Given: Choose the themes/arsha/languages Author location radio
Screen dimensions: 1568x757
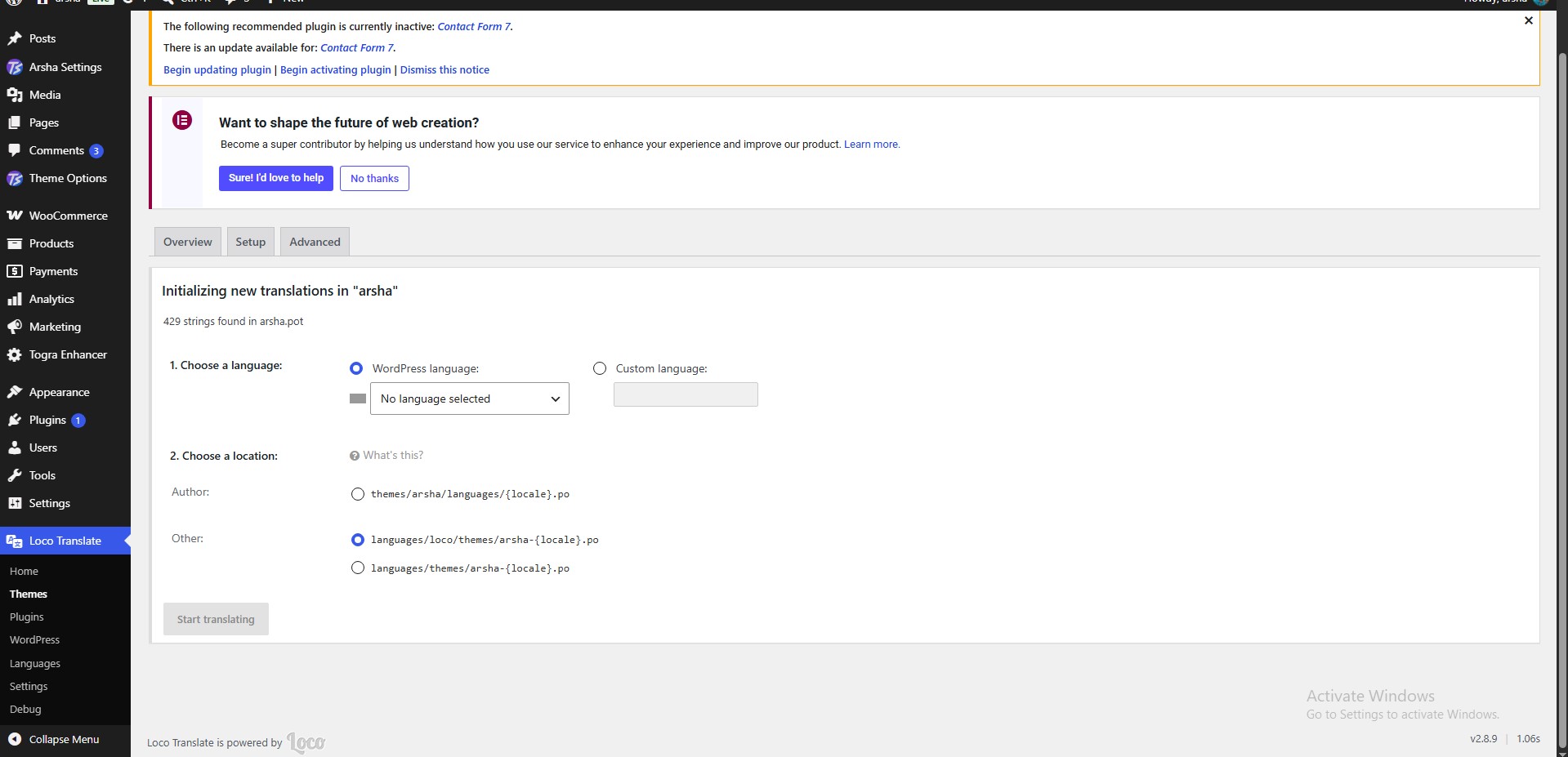Looking at the screenshot, I should [357, 494].
